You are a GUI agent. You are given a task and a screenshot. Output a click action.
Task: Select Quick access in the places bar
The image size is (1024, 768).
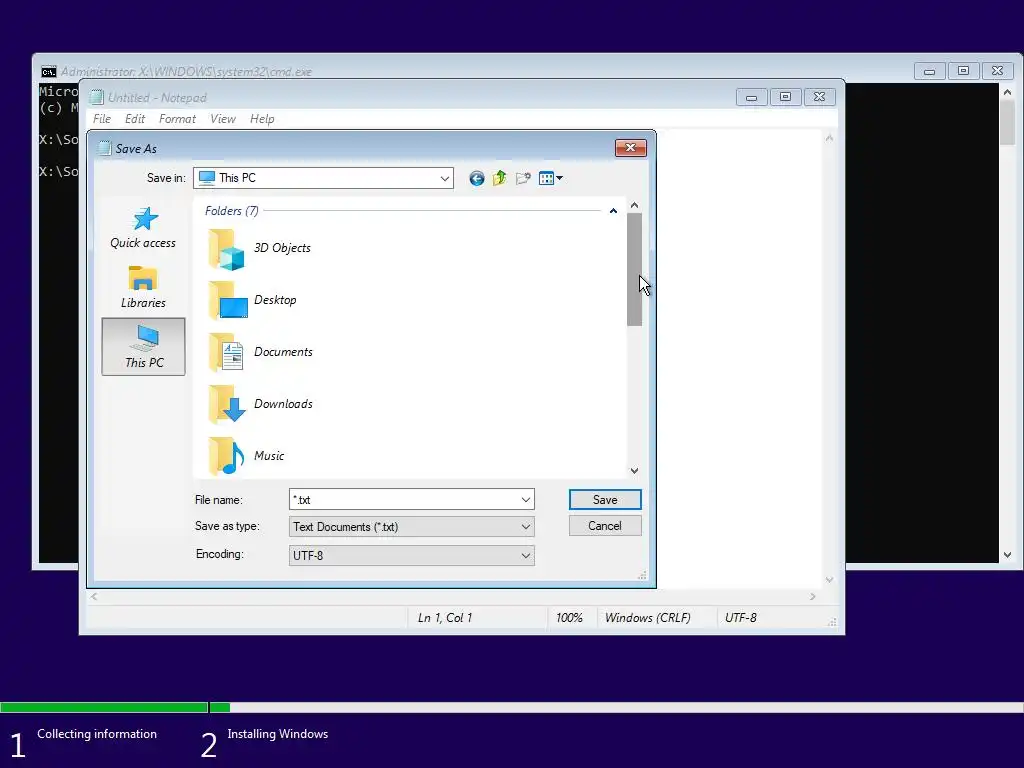(x=143, y=228)
